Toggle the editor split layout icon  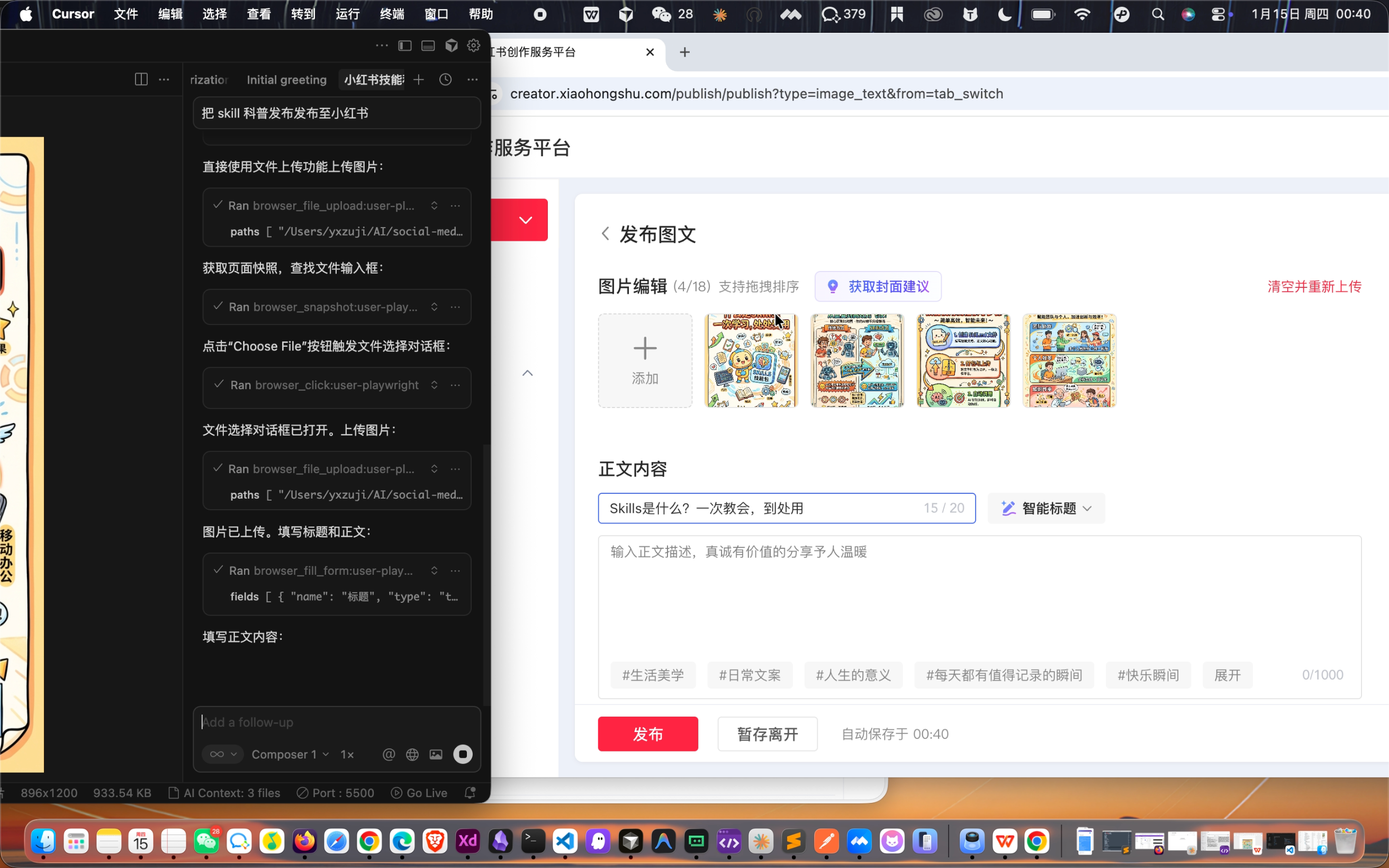[x=141, y=79]
